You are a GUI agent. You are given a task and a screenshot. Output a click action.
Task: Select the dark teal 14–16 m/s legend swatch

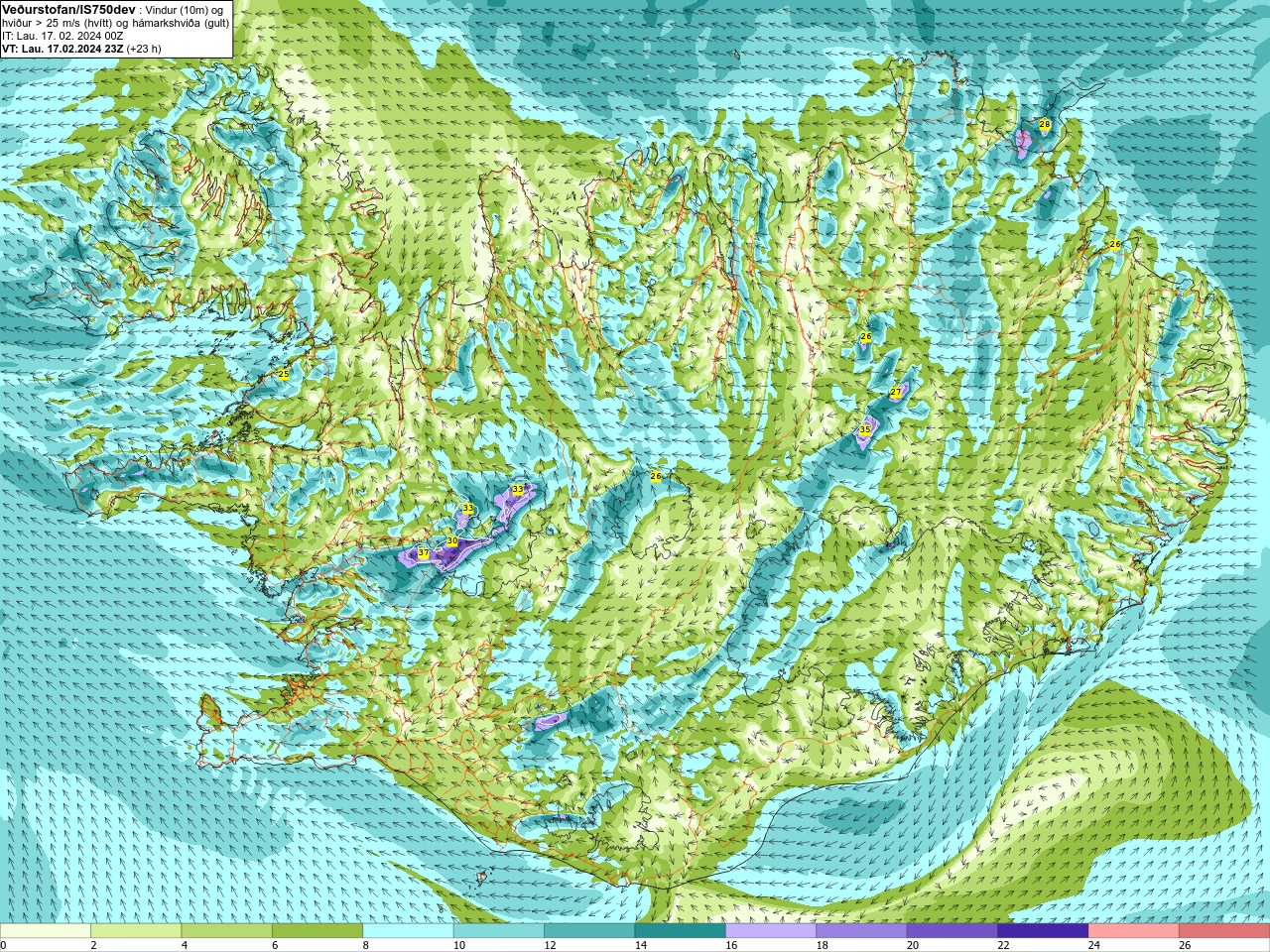[x=680, y=931]
